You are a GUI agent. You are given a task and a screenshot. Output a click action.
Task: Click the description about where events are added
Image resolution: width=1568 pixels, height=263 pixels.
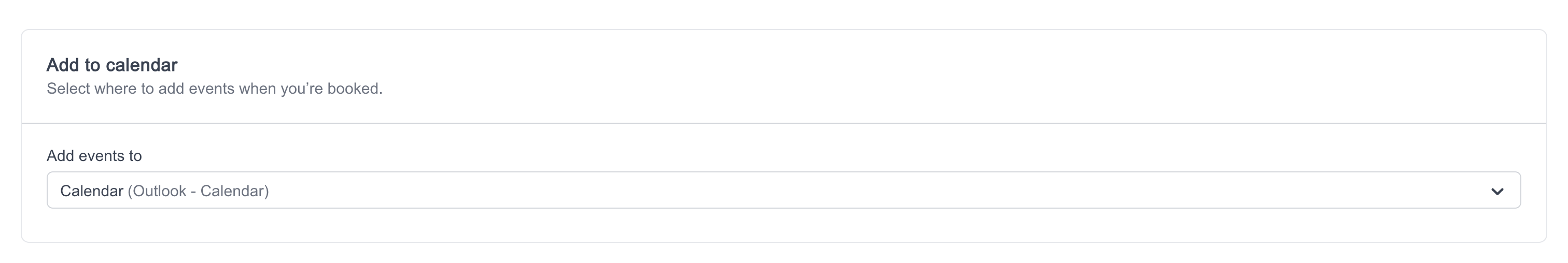(x=214, y=89)
